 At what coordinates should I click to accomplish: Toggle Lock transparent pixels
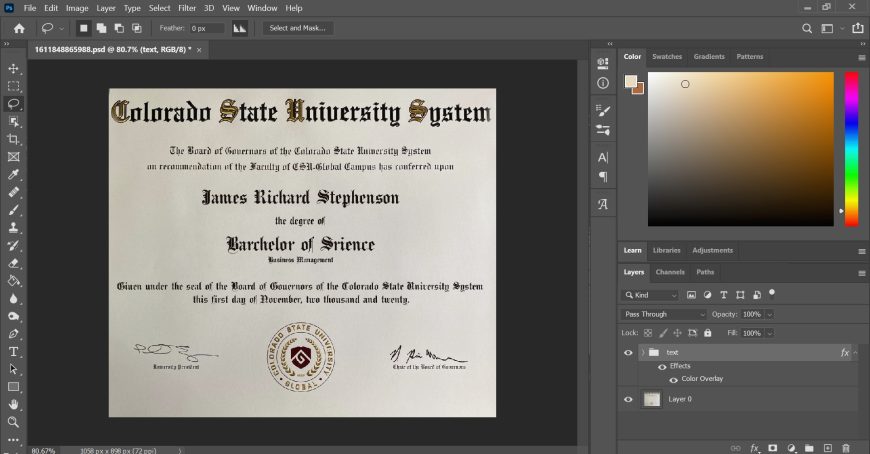tap(648, 333)
